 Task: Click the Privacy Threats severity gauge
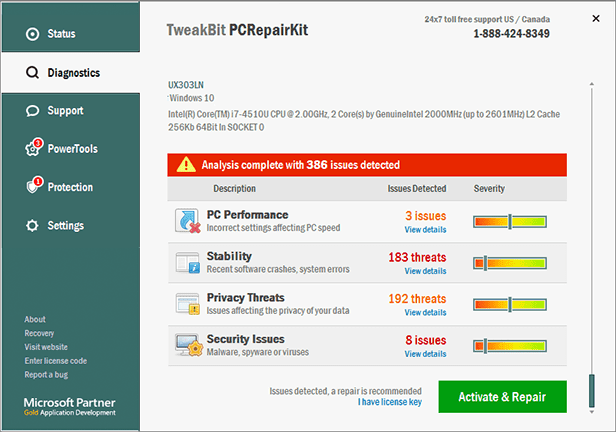point(510,304)
